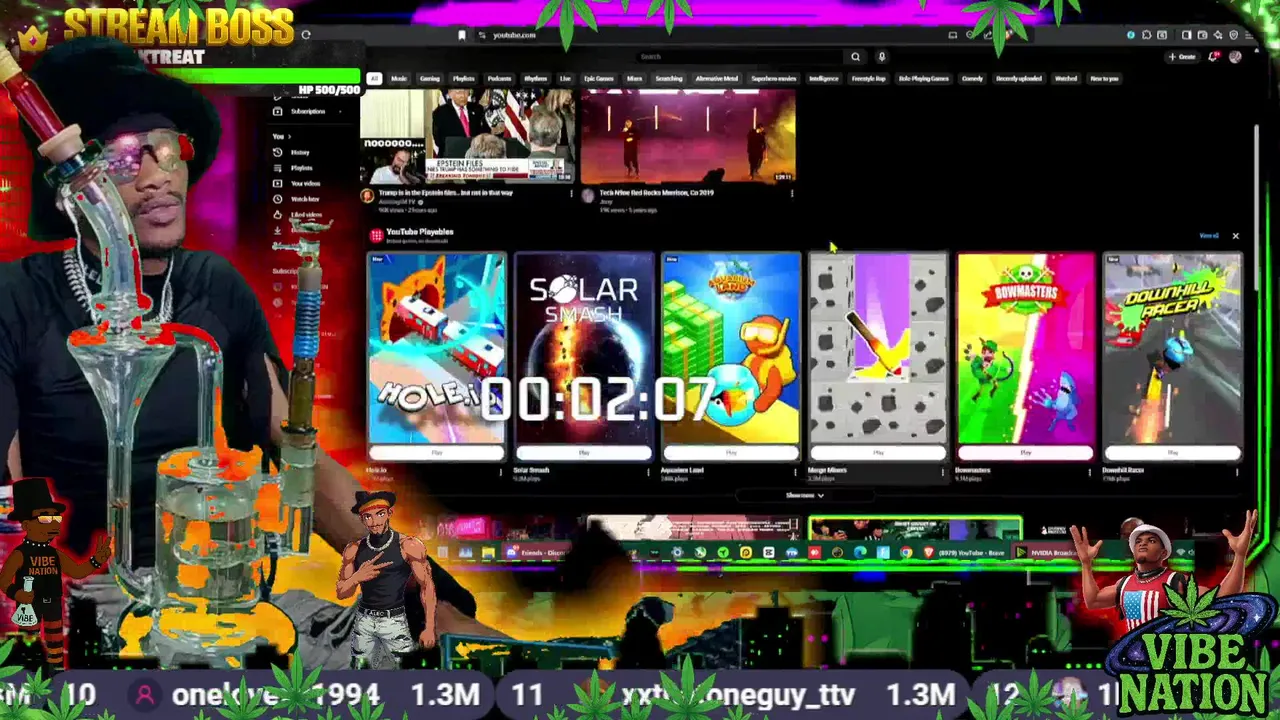This screenshot has width=1280, height=720.
Task: Select the Alternative Metal filter chip
Action: [x=716, y=78]
